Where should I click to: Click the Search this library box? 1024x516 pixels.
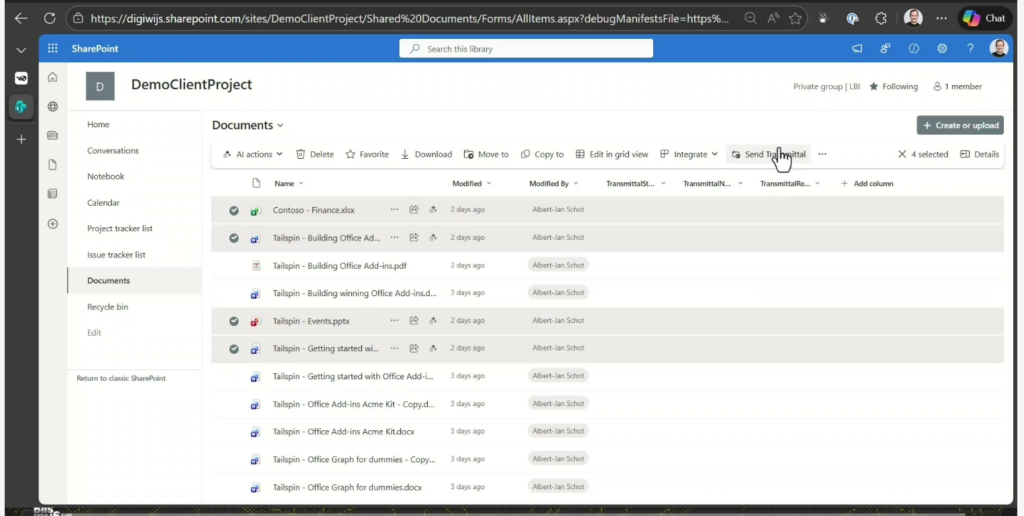[526, 48]
